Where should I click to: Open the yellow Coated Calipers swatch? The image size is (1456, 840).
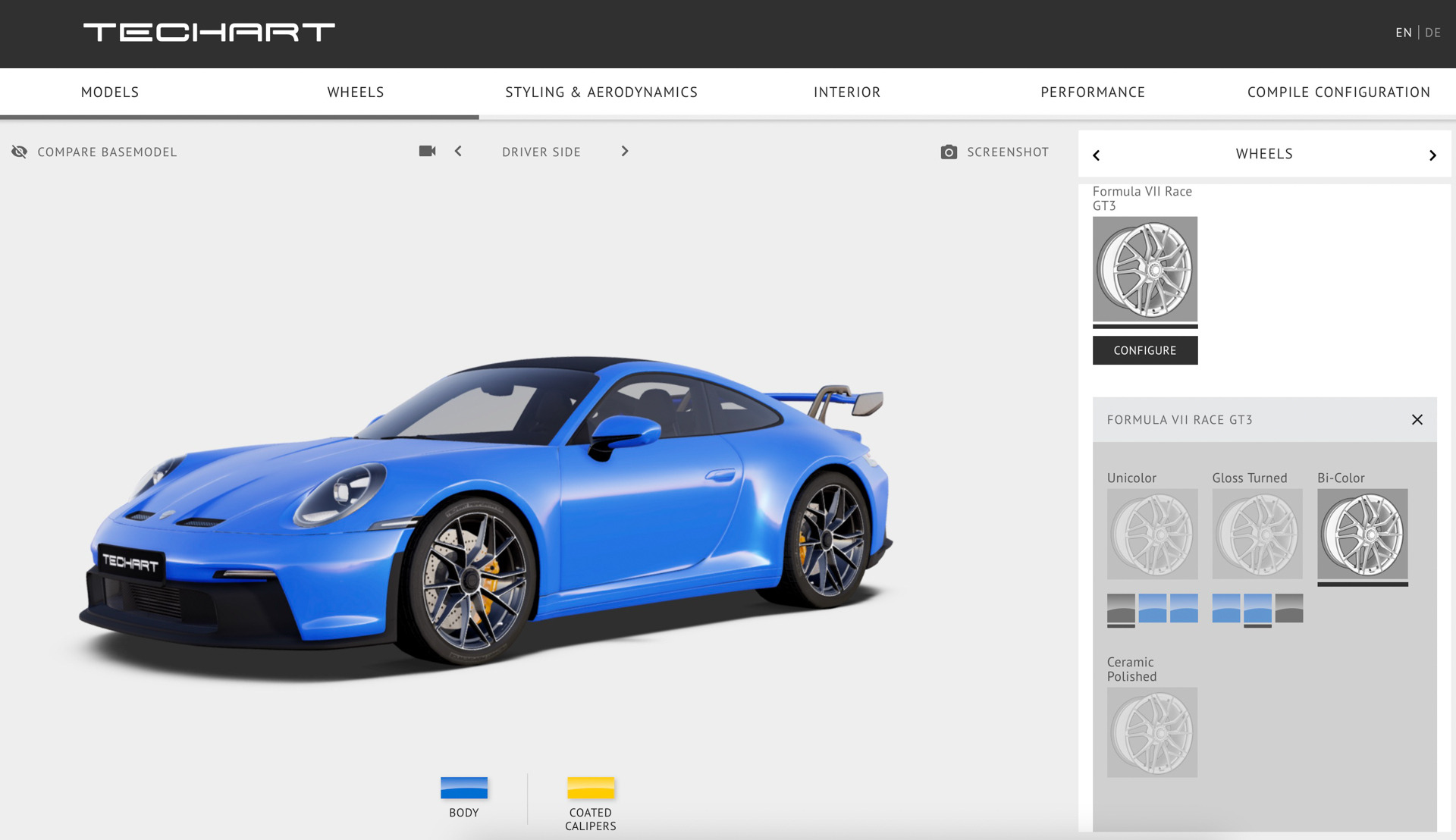tap(591, 788)
